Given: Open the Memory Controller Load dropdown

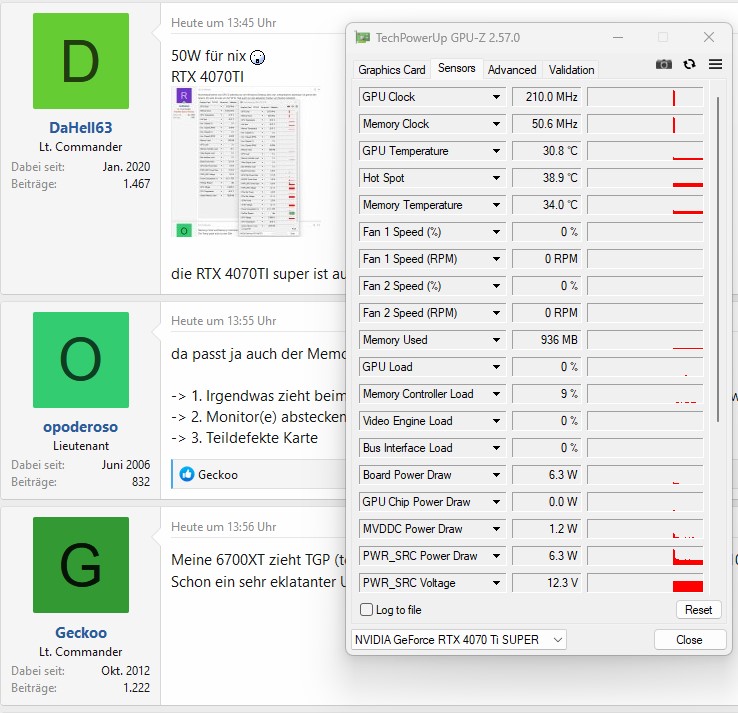Looking at the screenshot, I should tap(496, 394).
